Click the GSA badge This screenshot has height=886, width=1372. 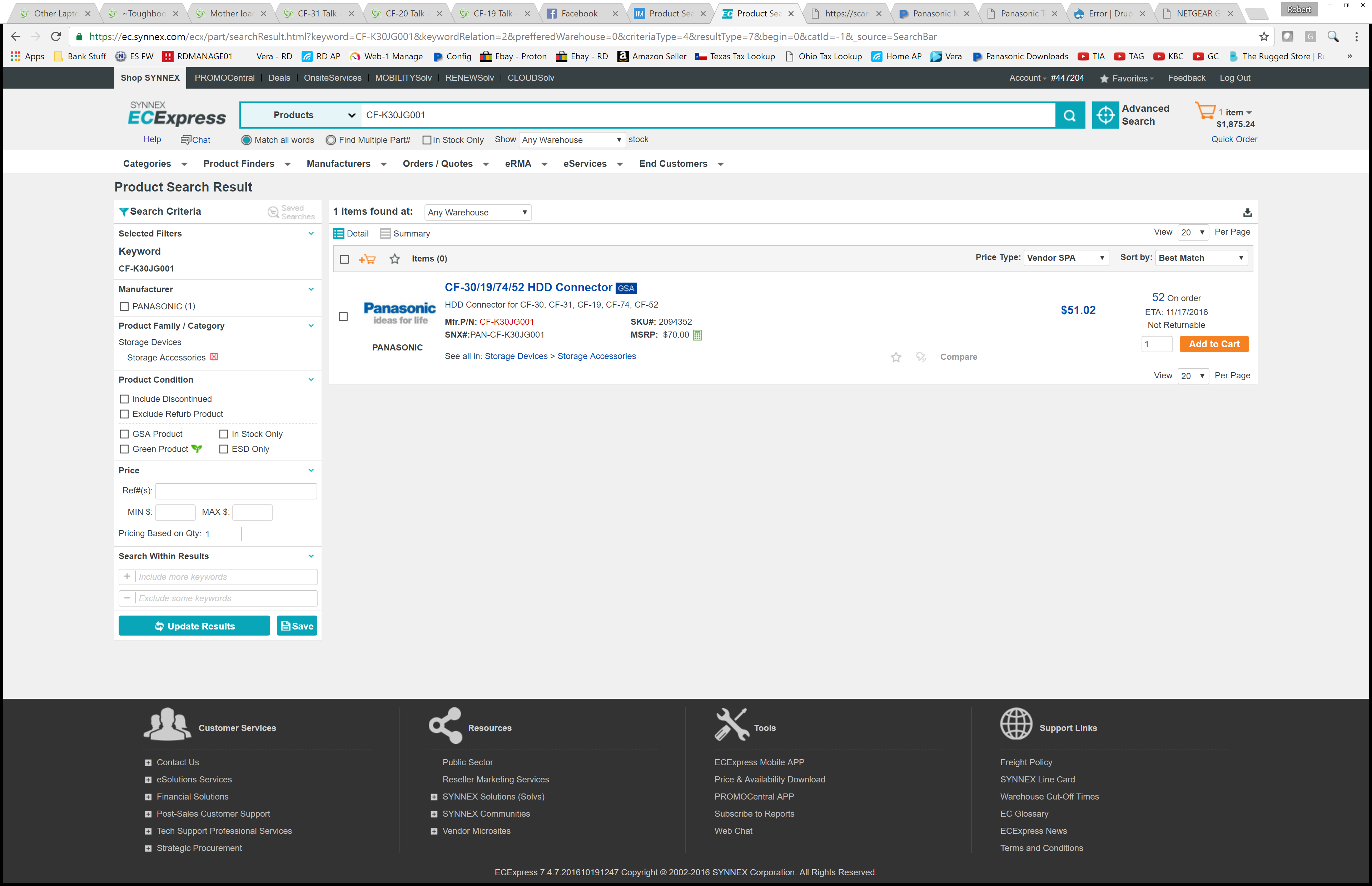(x=626, y=288)
